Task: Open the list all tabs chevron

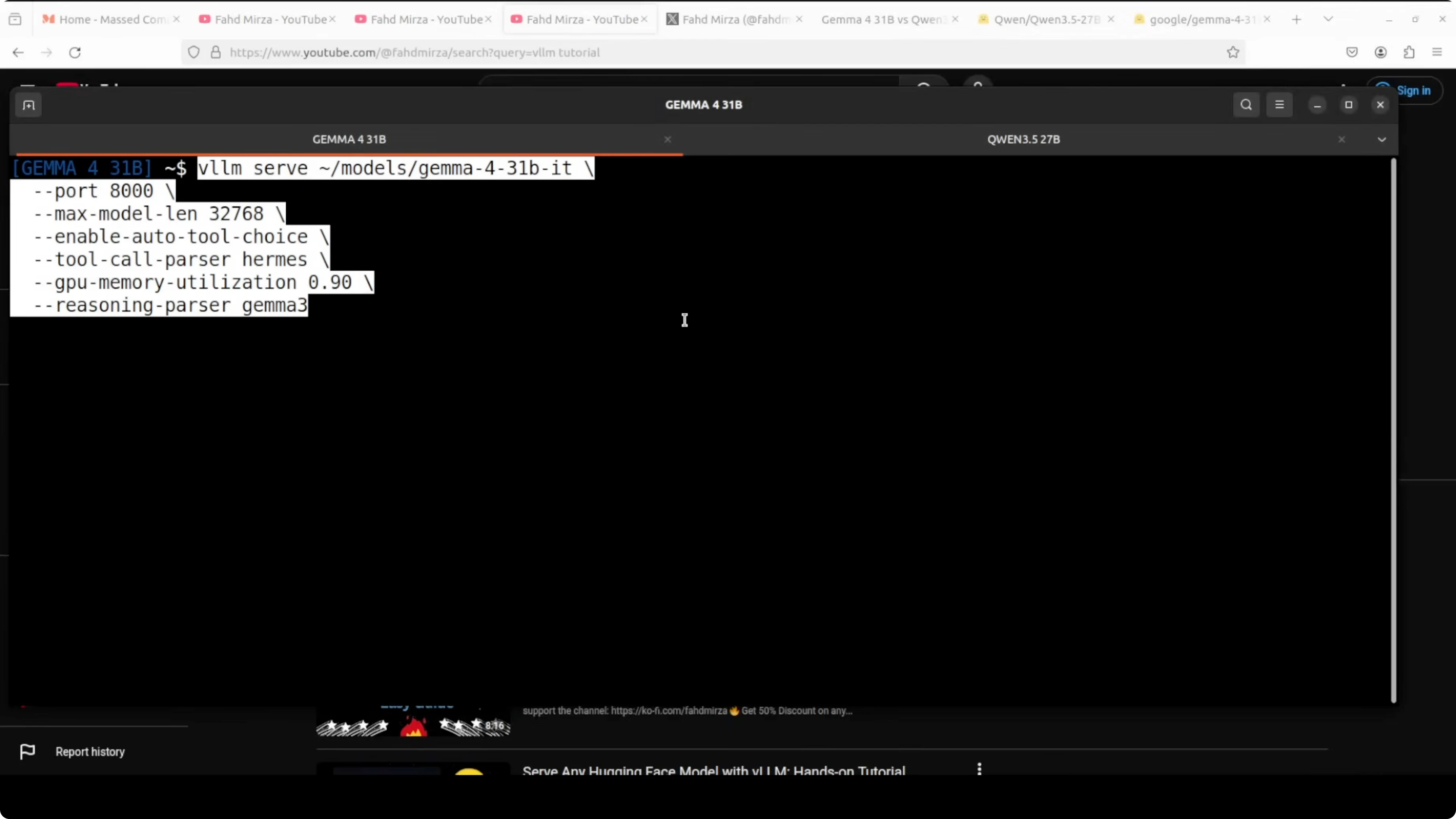Action: (x=1328, y=19)
